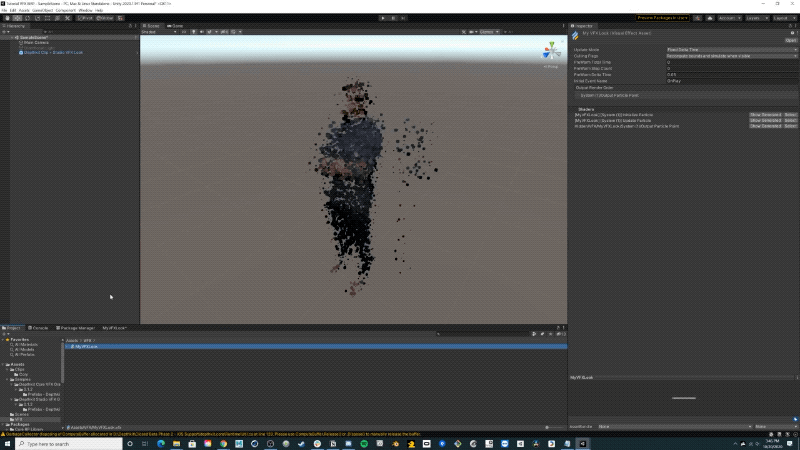The width and height of the screenshot is (800, 450).
Task: Select the Rect tool
Action: 47,18
